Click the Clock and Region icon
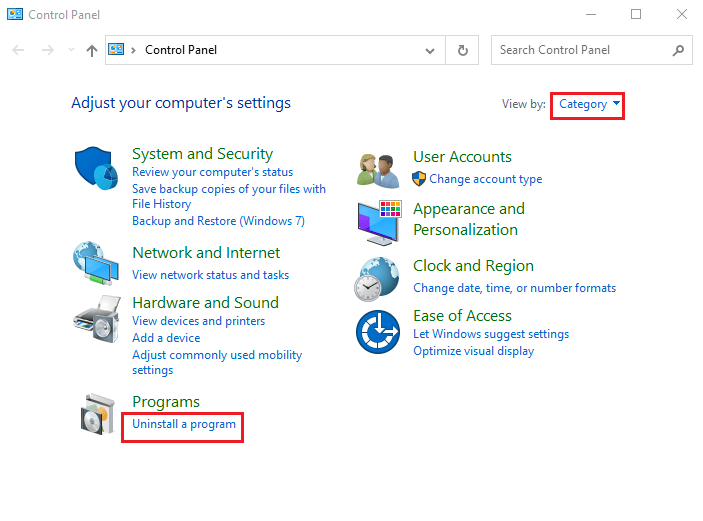This screenshot has width=703, height=521. (377, 279)
